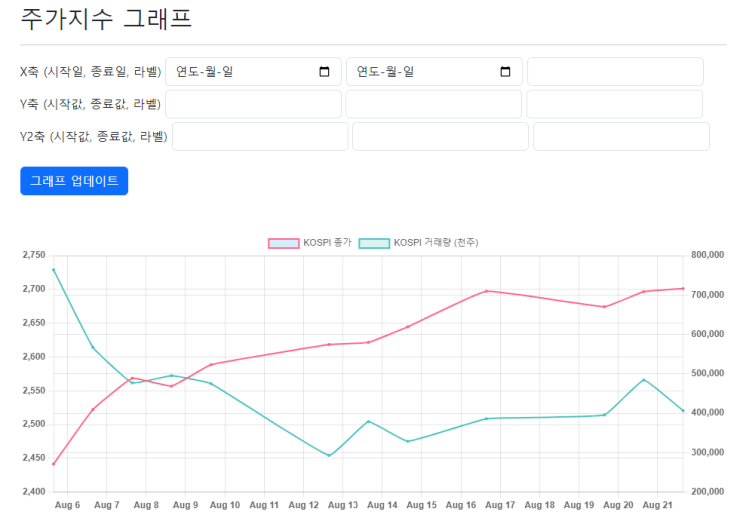Click the 2,400 left axis value
Image resolution: width=743 pixels, height=521 pixels.
[34, 492]
